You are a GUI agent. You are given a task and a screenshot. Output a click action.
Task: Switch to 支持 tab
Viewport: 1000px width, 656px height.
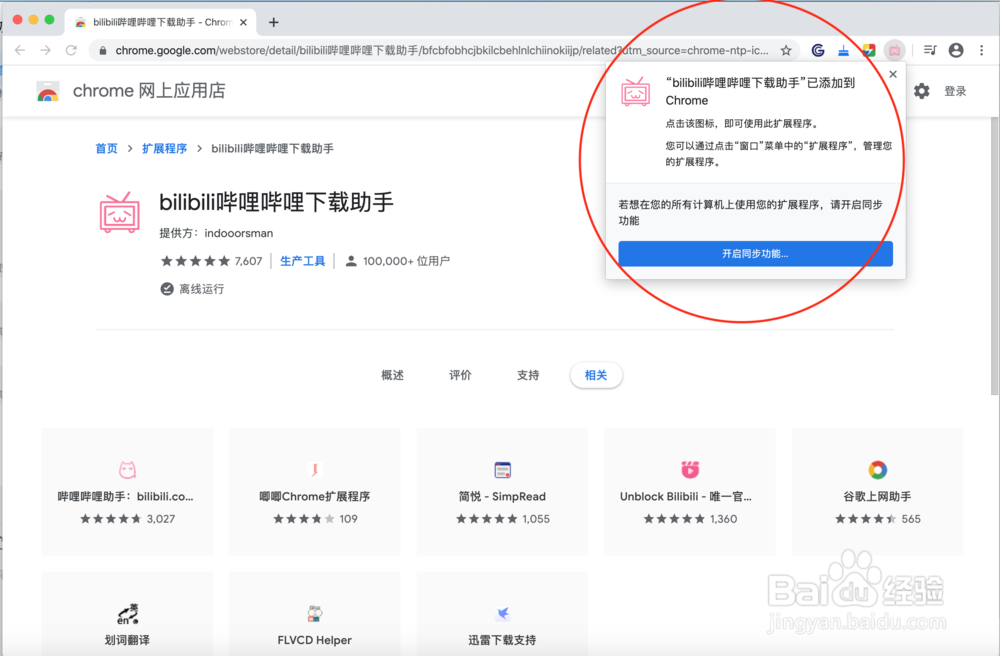pos(527,375)
